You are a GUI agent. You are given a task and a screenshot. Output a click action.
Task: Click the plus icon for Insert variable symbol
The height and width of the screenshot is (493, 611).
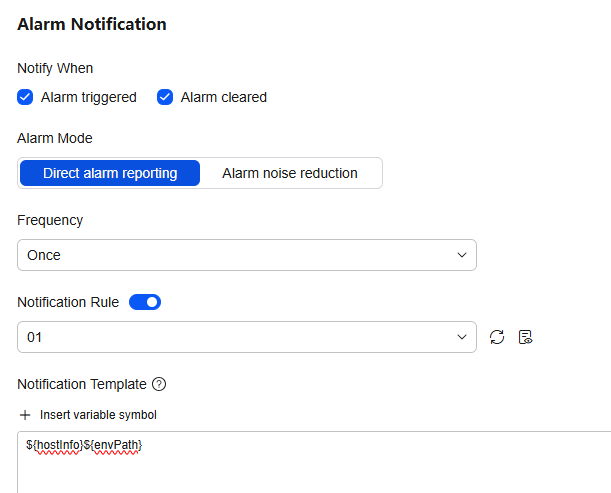(25, 415)
